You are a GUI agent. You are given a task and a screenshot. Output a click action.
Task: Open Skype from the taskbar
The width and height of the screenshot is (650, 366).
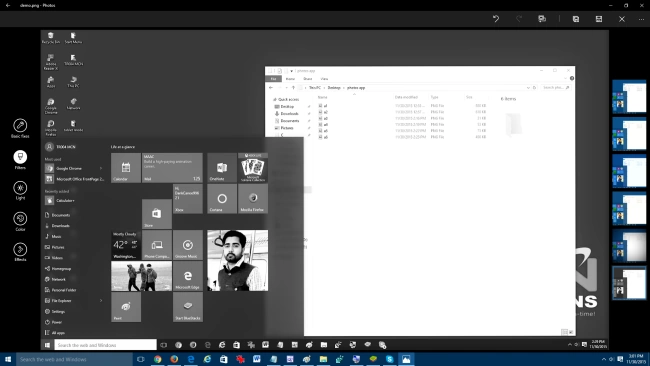coord(390,359)
